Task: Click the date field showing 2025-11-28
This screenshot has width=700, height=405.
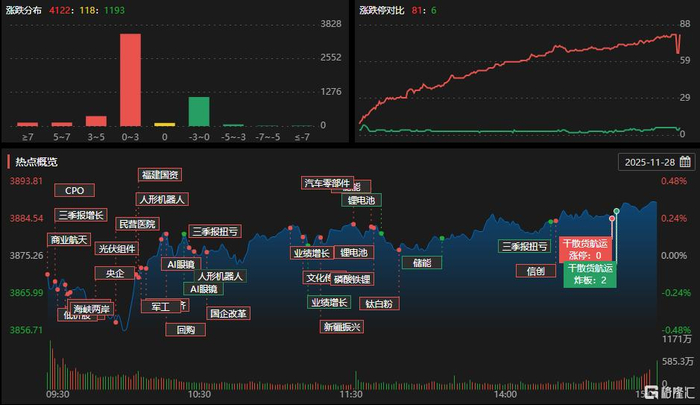Action: (x=656, y=162)
